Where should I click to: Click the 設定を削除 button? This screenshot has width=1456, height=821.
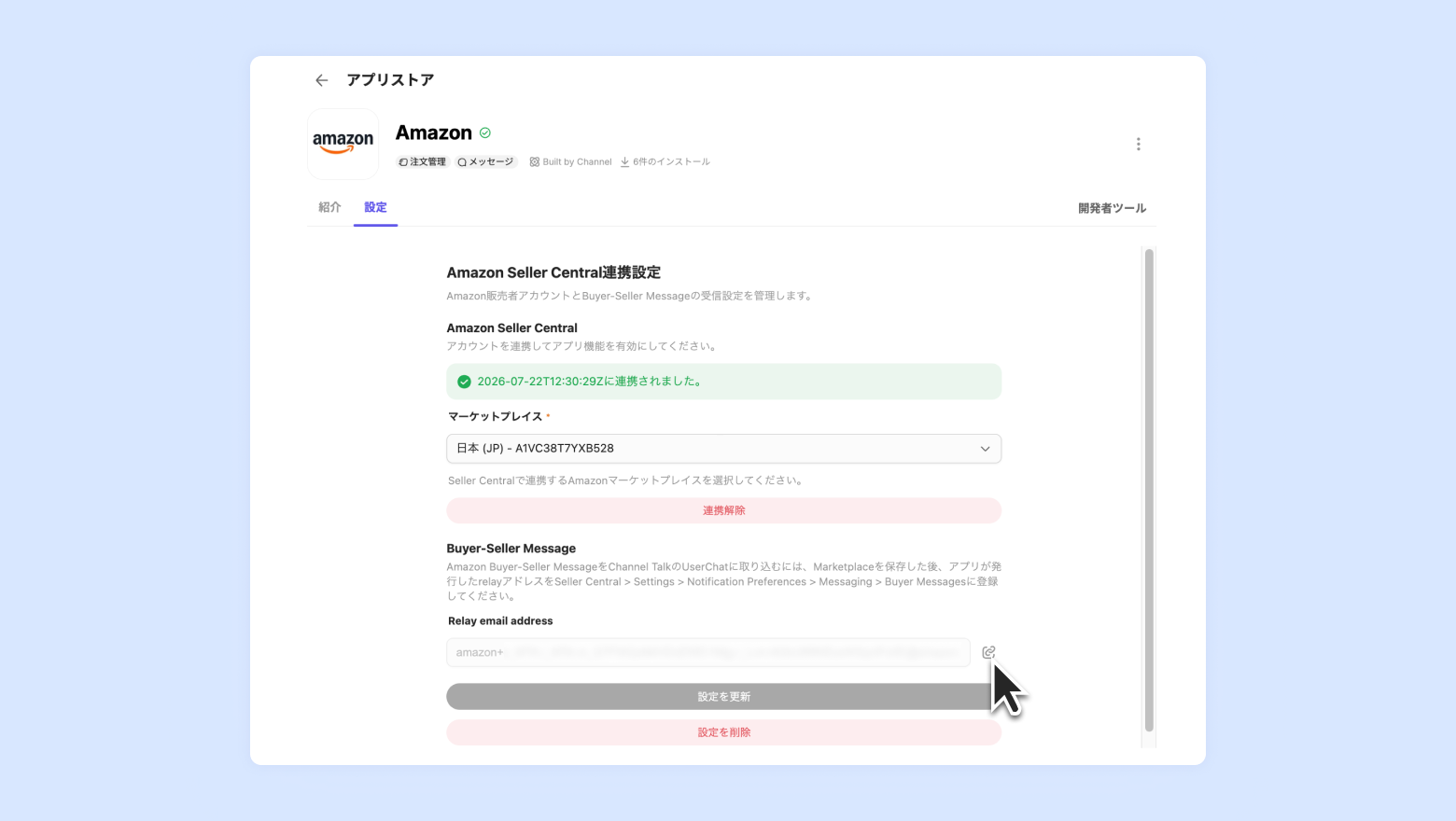[723, 732]
